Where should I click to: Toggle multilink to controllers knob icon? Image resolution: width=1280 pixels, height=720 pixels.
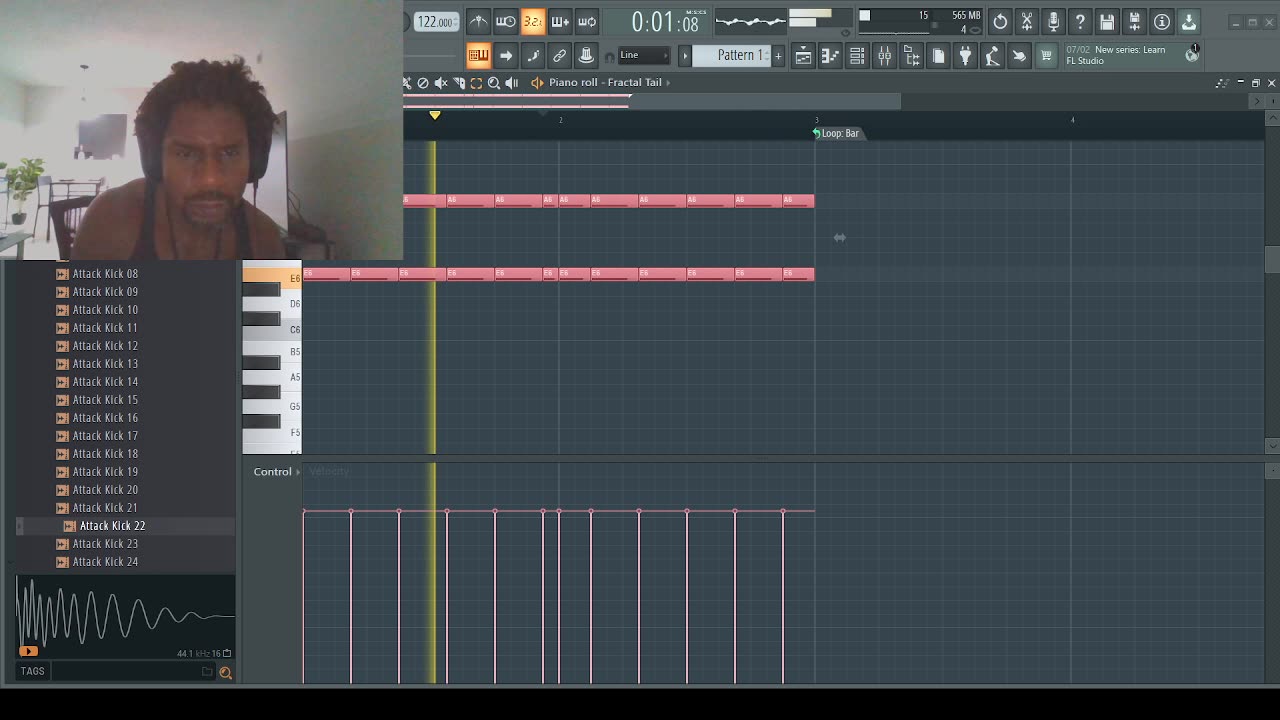(x=586, y=56)
